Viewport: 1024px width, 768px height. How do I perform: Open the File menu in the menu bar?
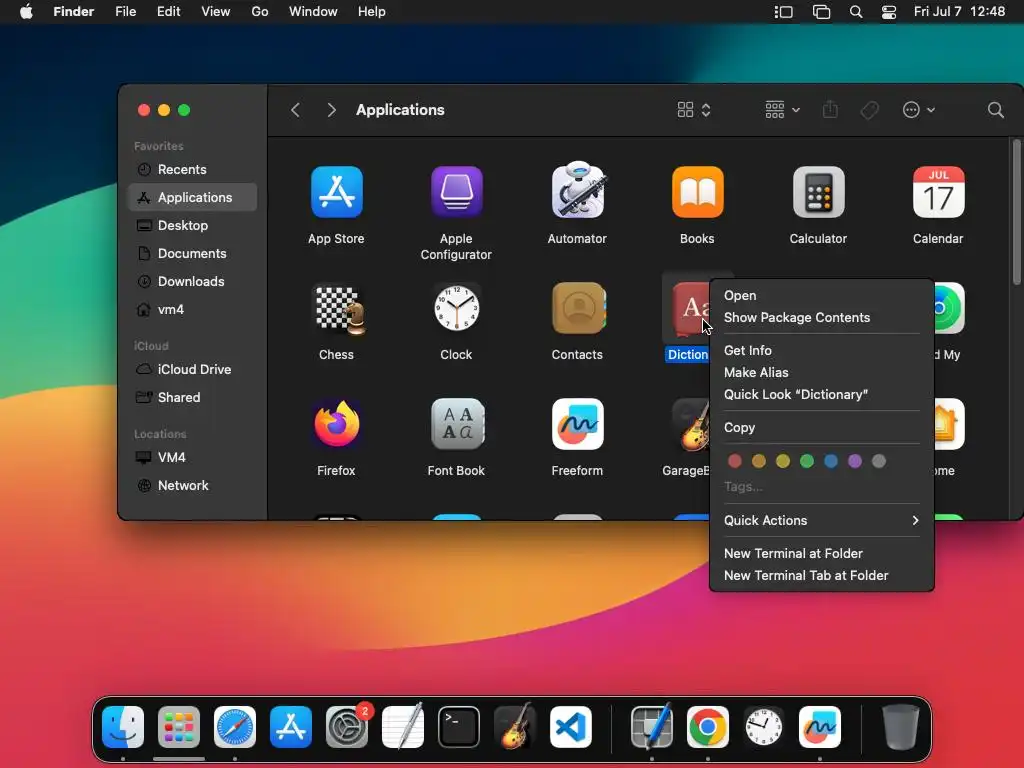[125, 12]
